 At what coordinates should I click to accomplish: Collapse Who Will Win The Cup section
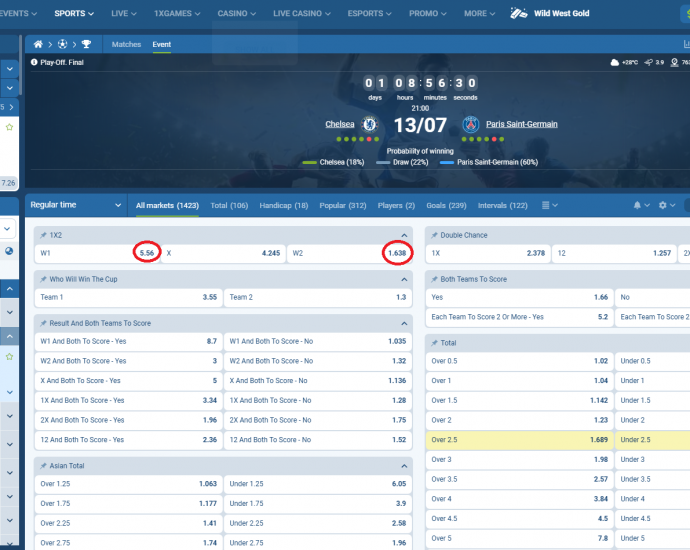(x=404, y=279)
